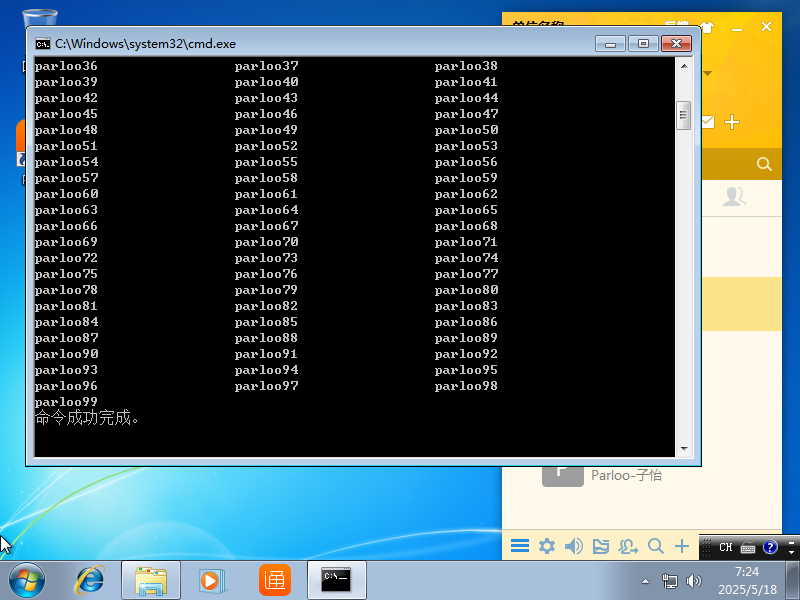Click the Show desktop strip beside the clock
This screenshot has height=600, width=800.
tap(793, 581)
